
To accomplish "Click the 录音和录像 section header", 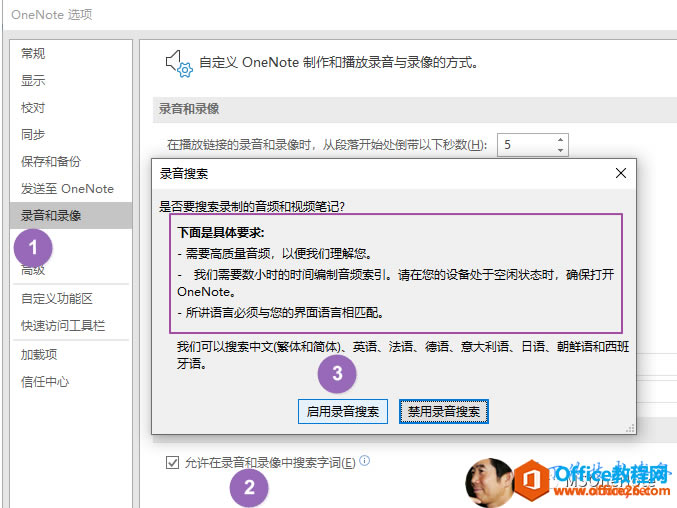I will pyautogui.click(x=189, y=109).
